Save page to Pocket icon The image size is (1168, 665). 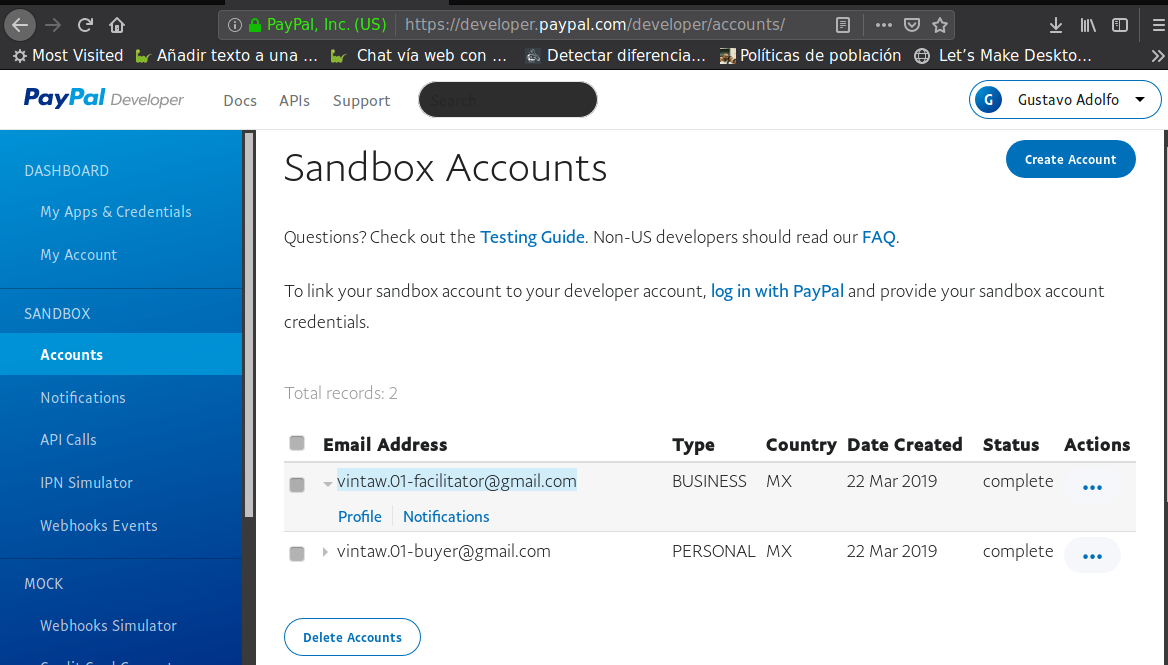pos(912,25)
